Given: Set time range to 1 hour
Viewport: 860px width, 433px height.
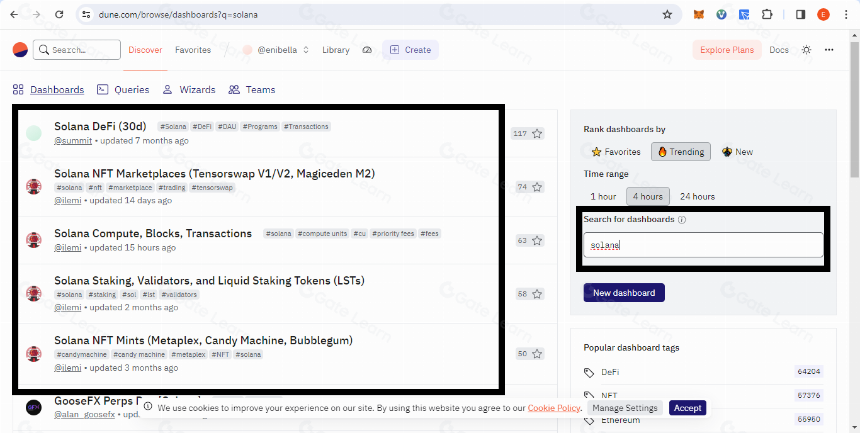Looking at the screenshot, I should pos(603,196).
